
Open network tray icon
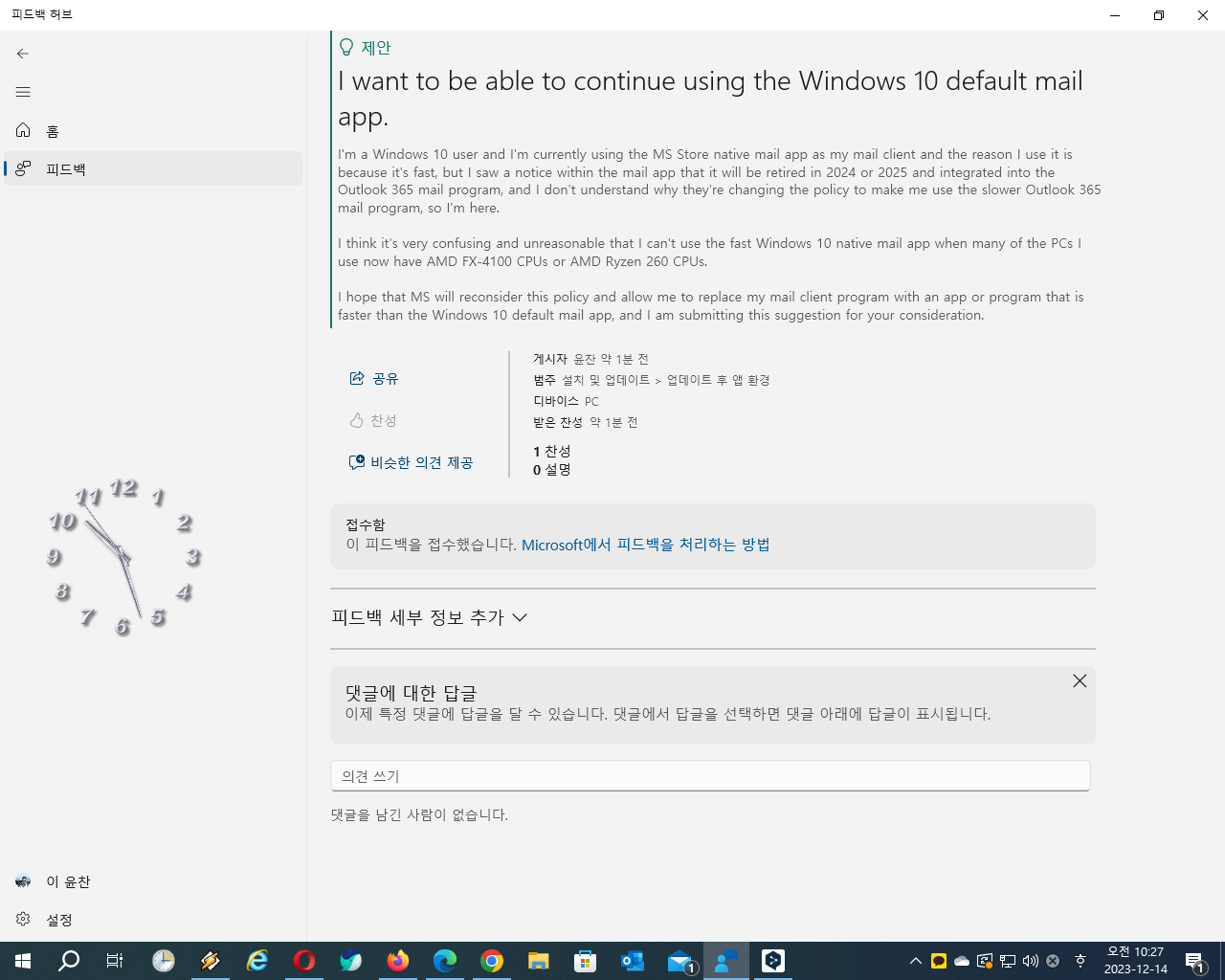1008,961
